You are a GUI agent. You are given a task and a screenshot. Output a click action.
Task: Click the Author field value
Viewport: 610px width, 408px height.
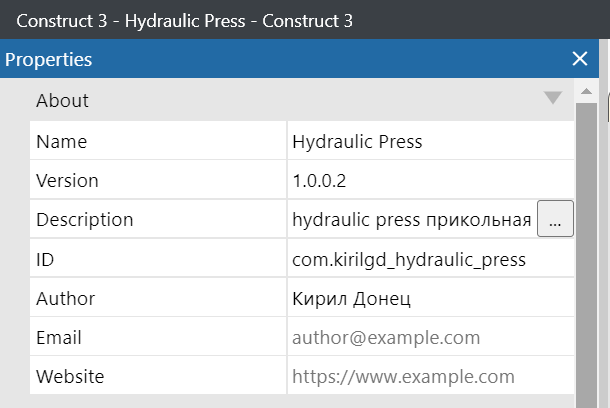[431, 298]
